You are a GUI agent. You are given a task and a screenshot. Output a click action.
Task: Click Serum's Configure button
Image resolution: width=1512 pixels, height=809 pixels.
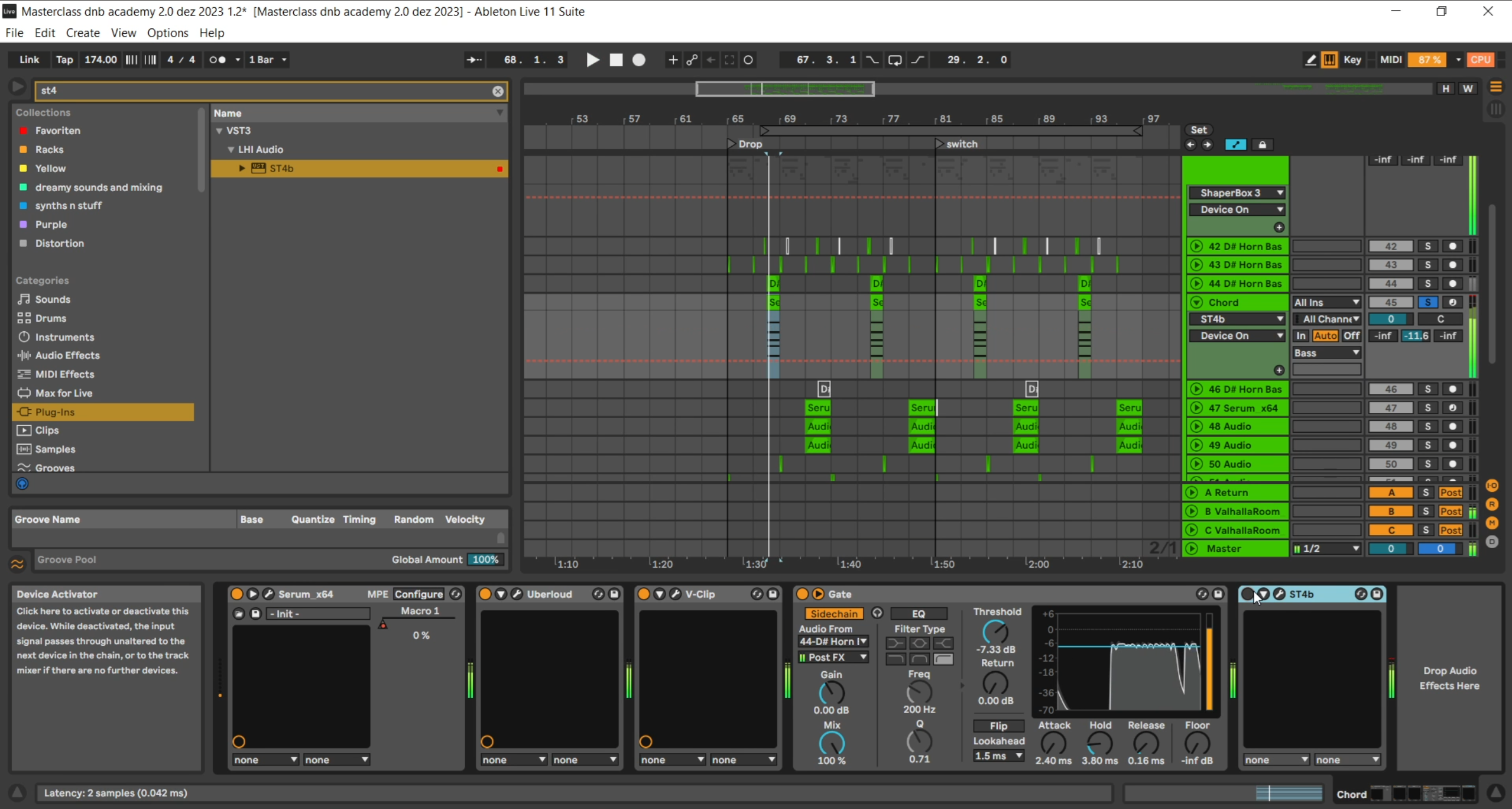pos(418,594)
